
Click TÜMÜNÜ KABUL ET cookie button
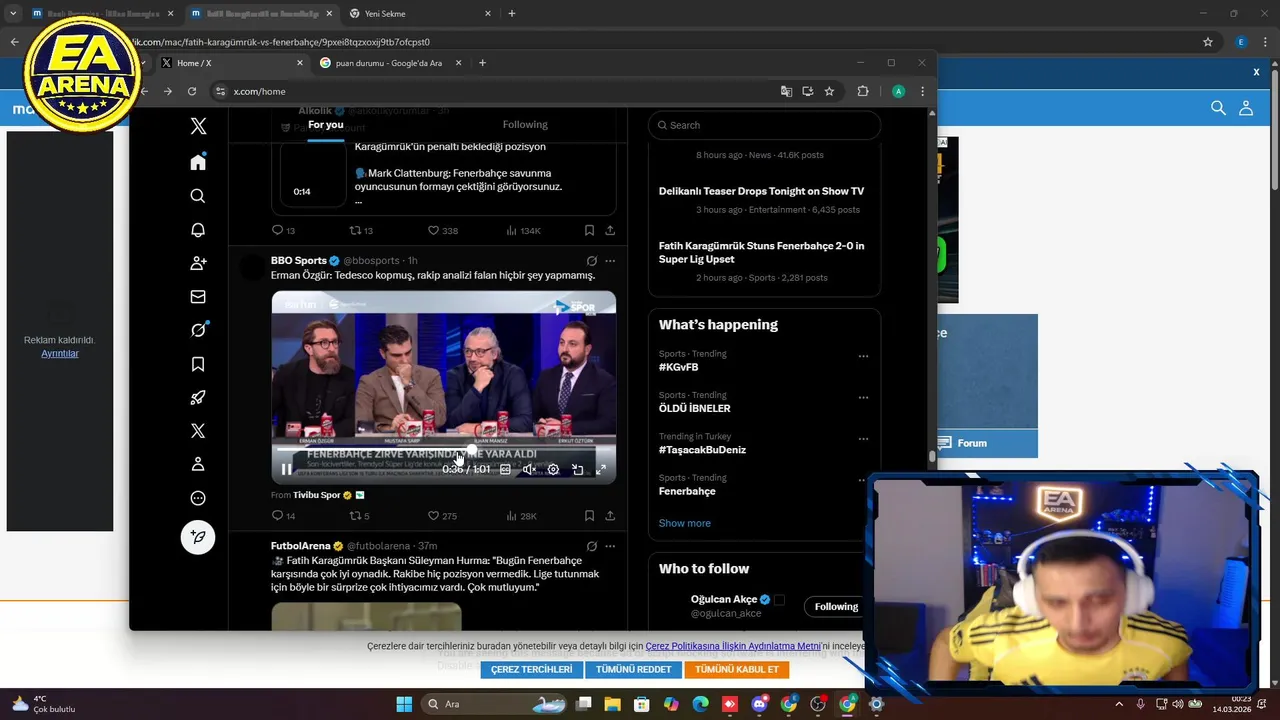pyautogui.click(x=737, y=670)
